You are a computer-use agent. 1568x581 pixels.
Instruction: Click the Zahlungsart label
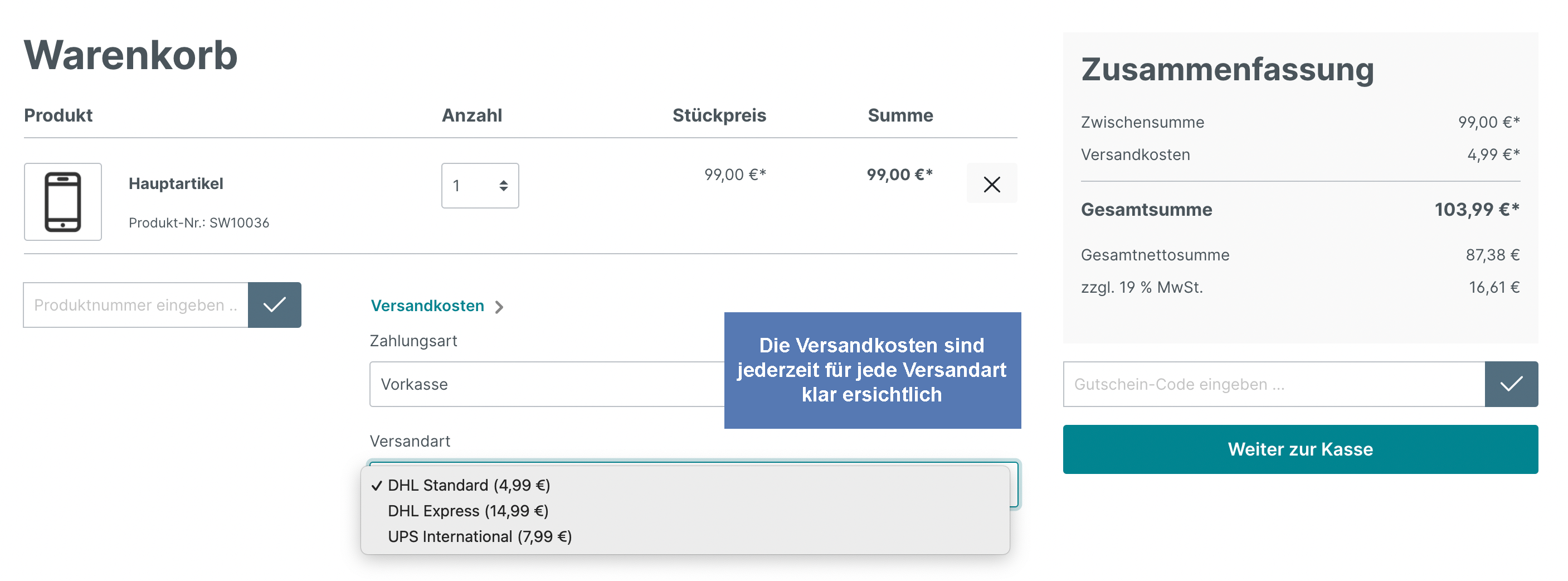point(413,341)
